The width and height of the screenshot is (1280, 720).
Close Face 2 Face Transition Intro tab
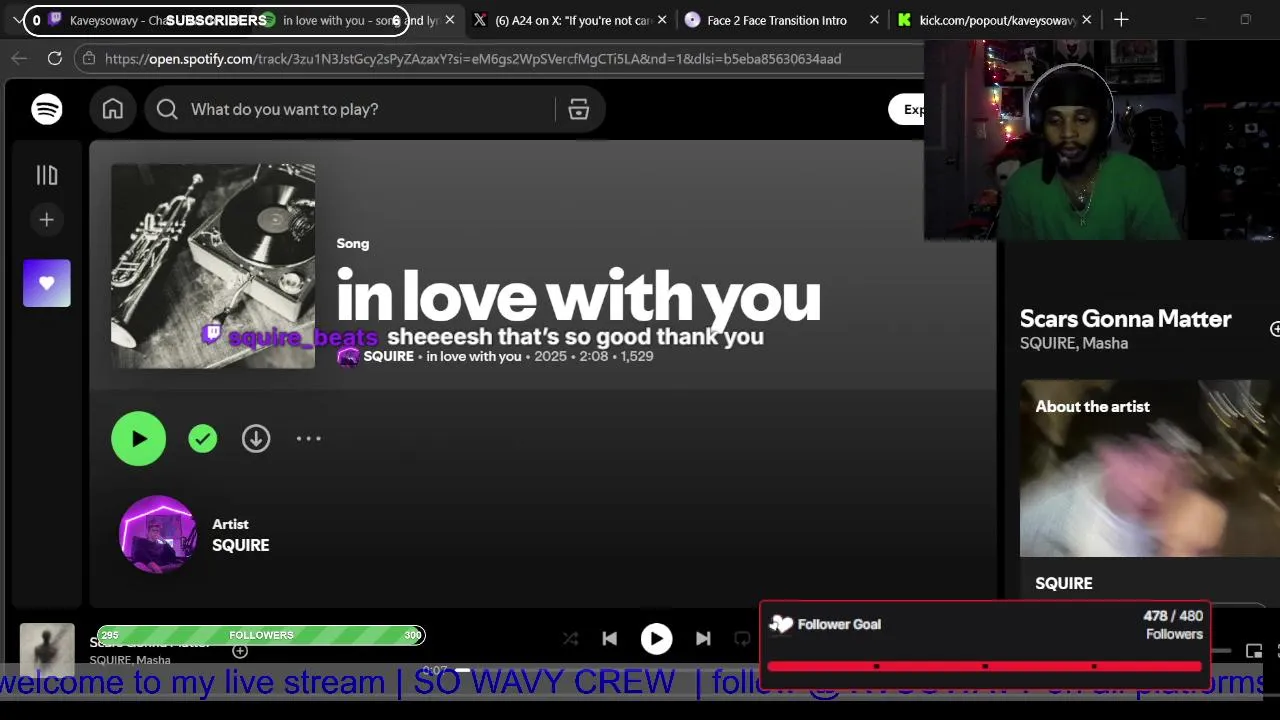[875, 20]
